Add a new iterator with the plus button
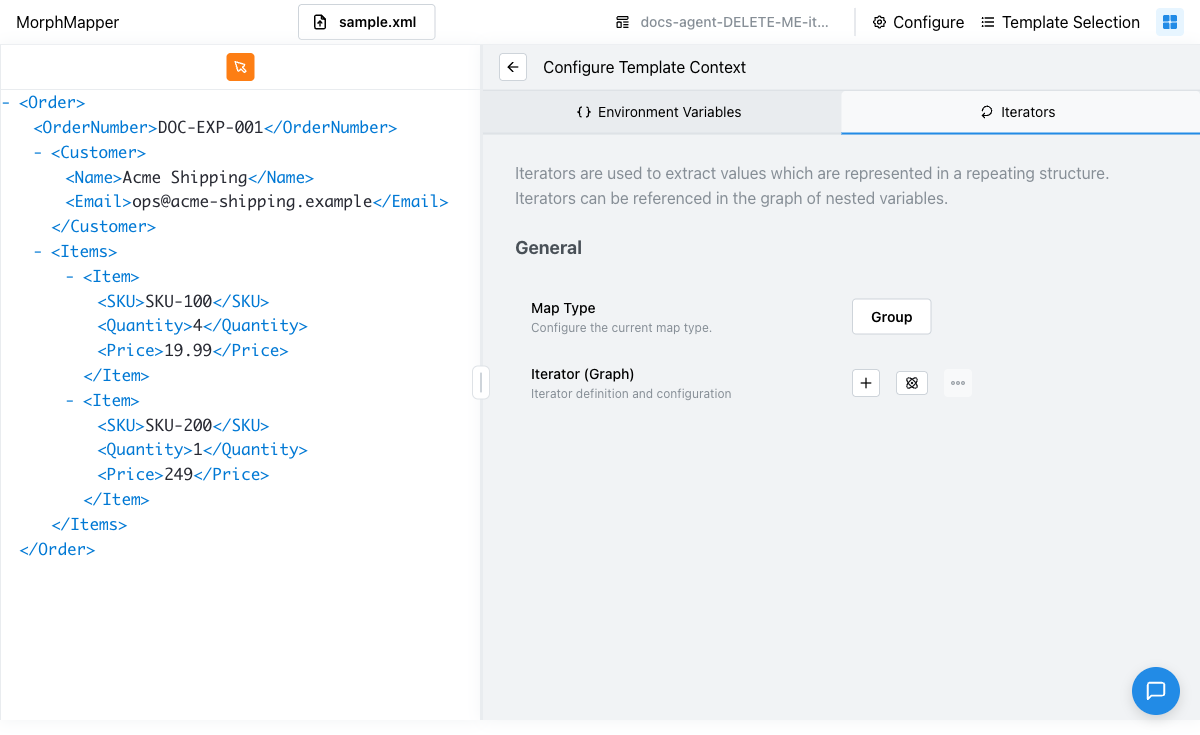 pos(866,383)
